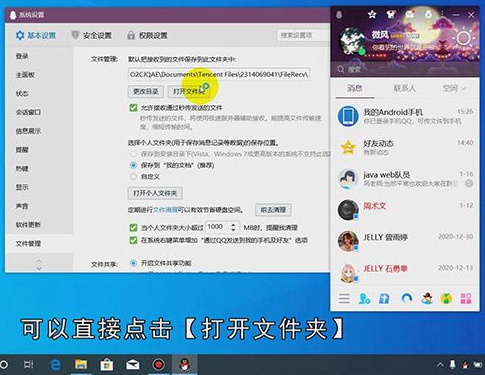Open the blue file assistant icon in QQ bottom bar

coord(384,298)
